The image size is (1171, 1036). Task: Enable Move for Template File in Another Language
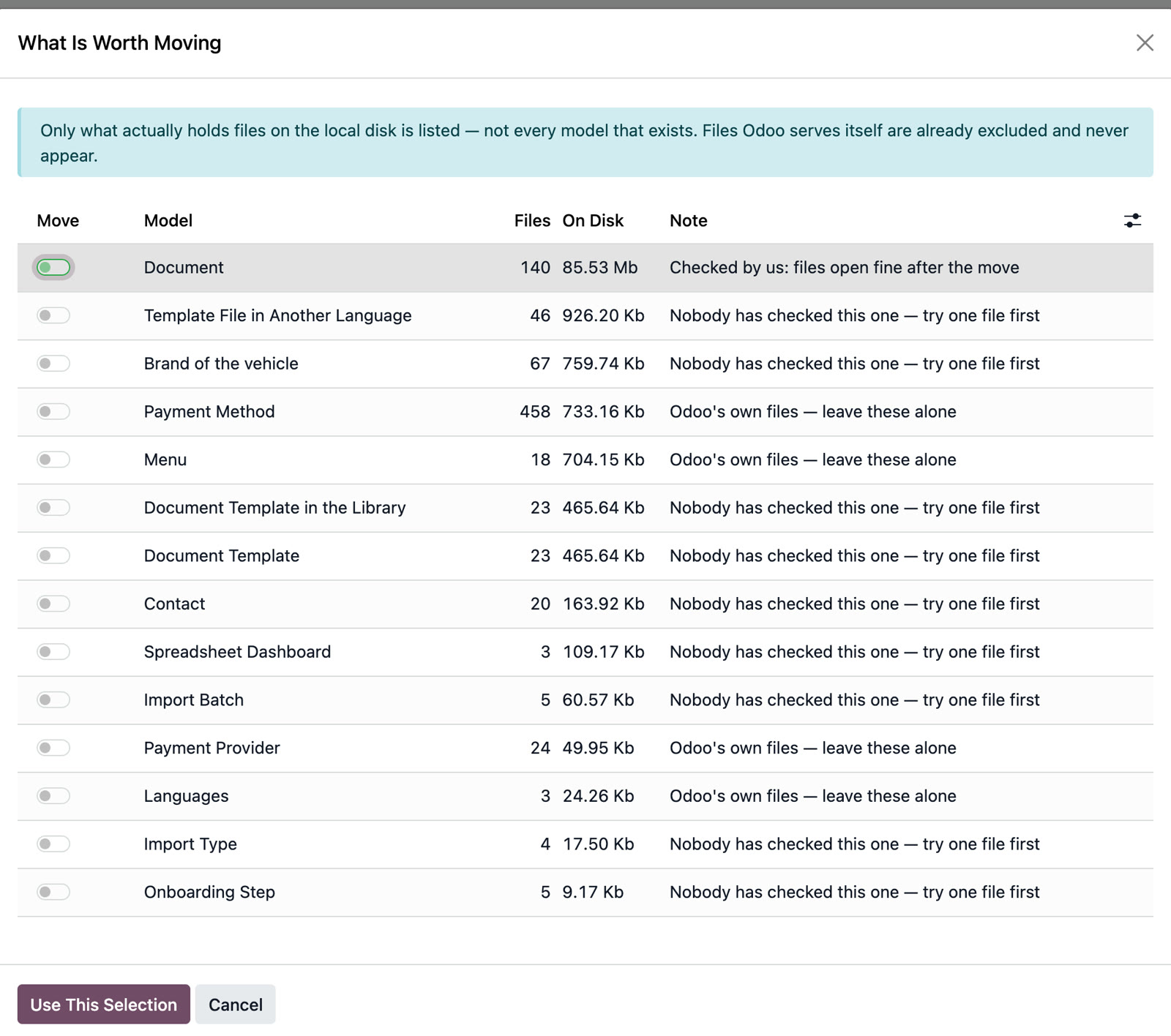(53, 315)
